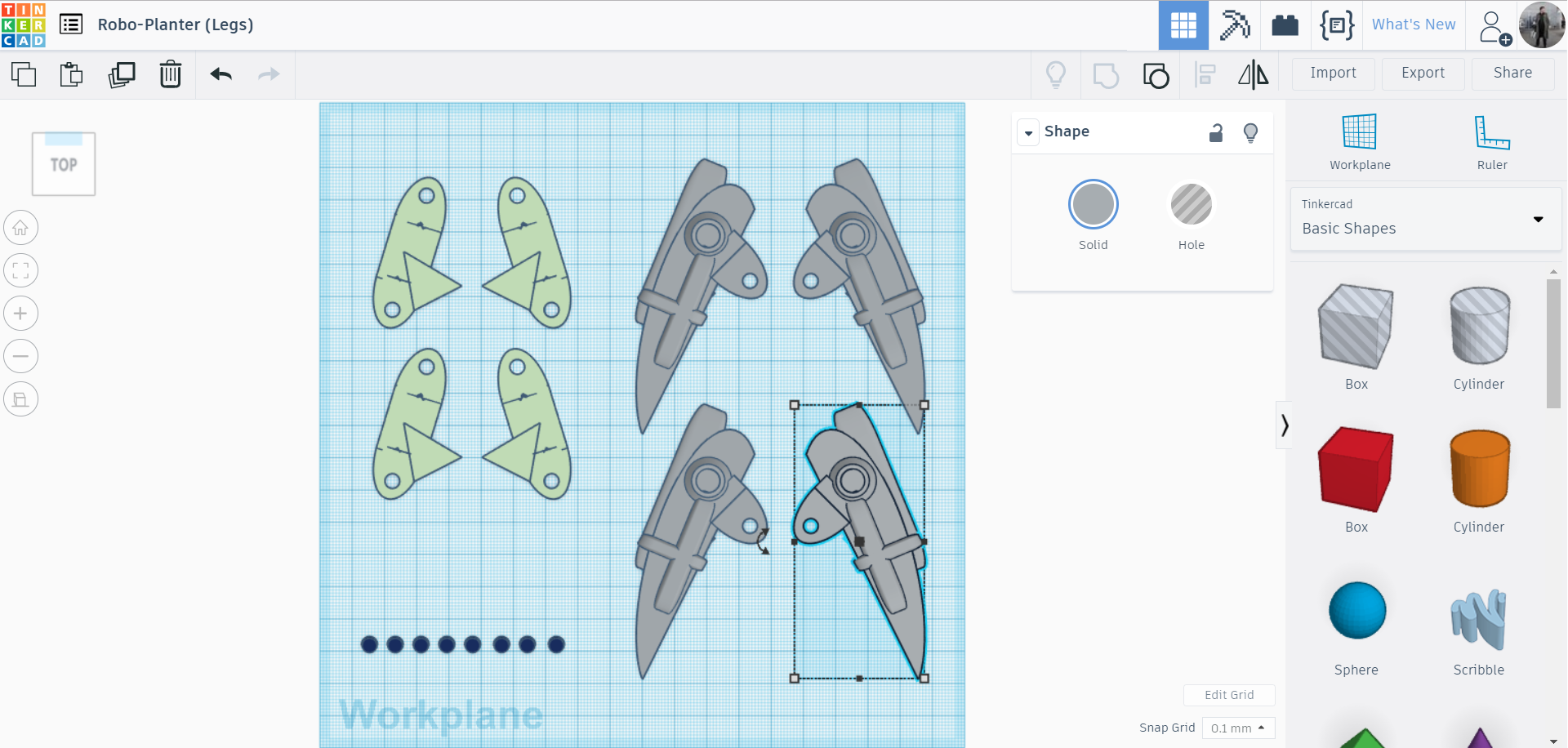
Task: Open the design list menu icon
Action: click(71, 24)
